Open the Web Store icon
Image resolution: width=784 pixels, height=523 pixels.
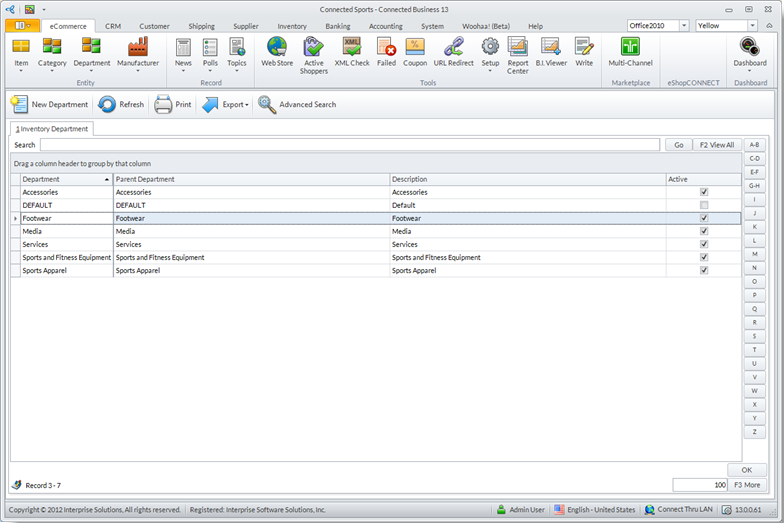[x=277, y=52]
